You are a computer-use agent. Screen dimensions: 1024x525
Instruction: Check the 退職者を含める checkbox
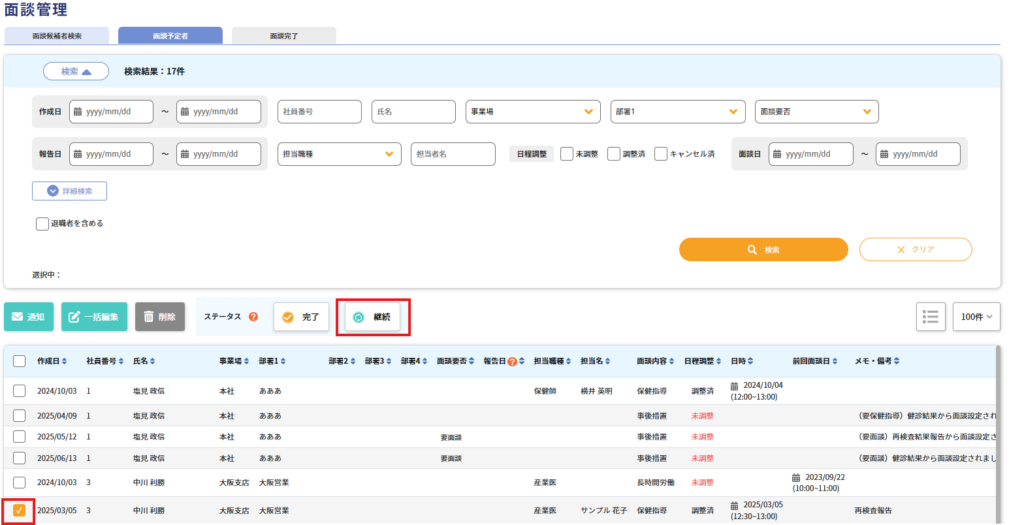[x=42, y=223]
